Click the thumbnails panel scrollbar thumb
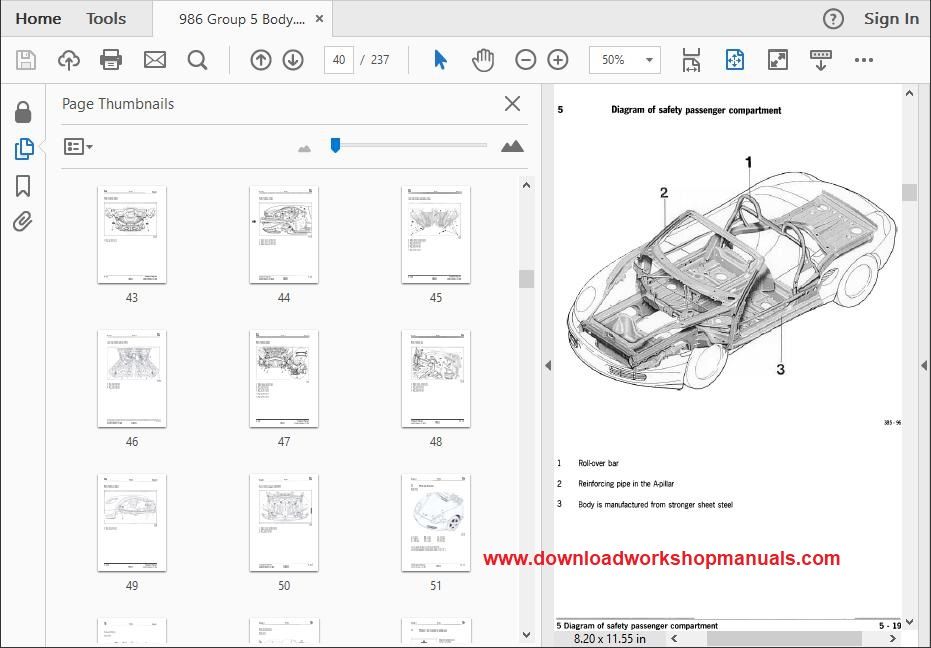931x648 pixels. (x=526, y=279)
